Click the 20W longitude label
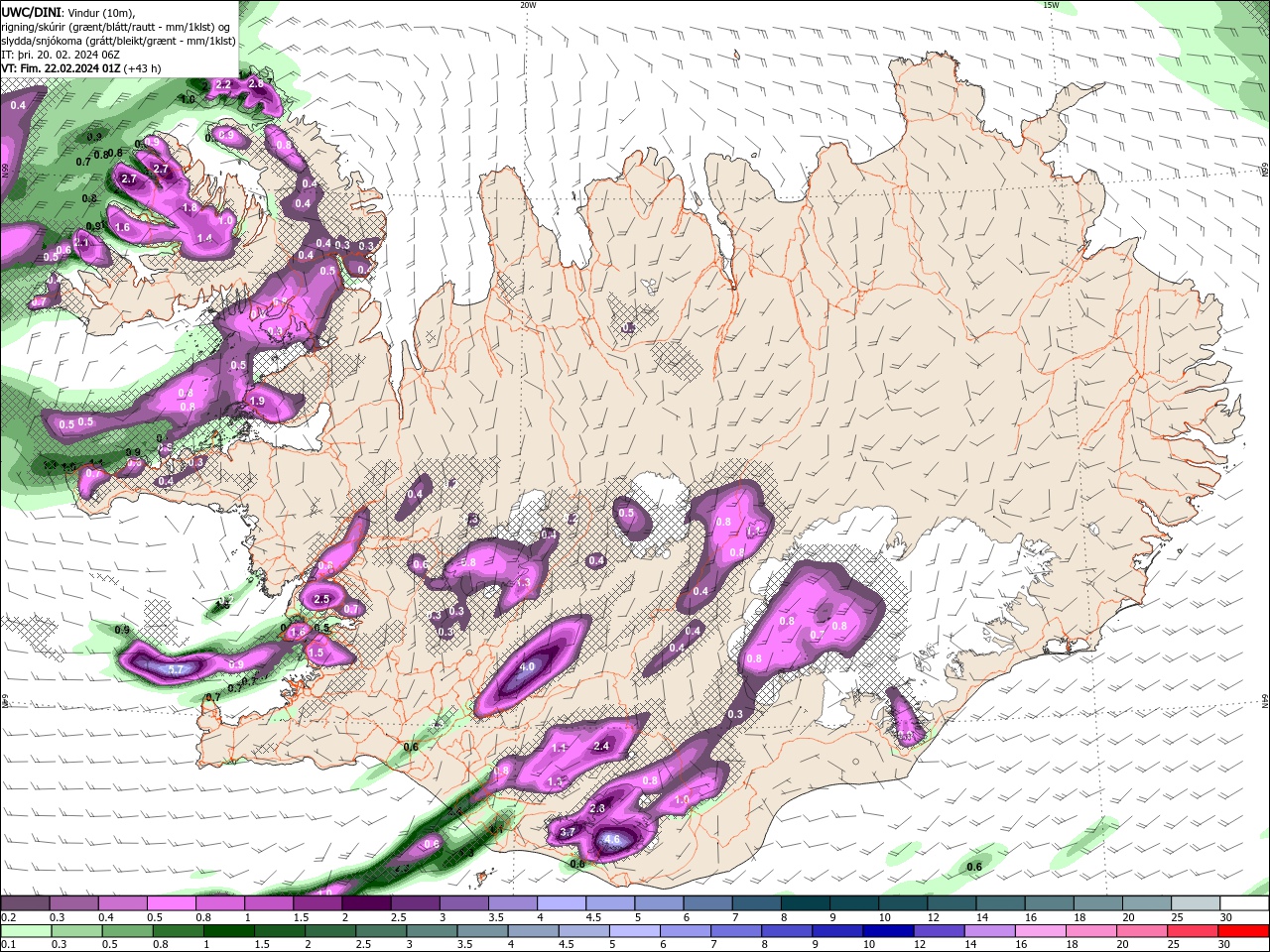Viewport: 1270px width, 952px height. pos(528,5)
